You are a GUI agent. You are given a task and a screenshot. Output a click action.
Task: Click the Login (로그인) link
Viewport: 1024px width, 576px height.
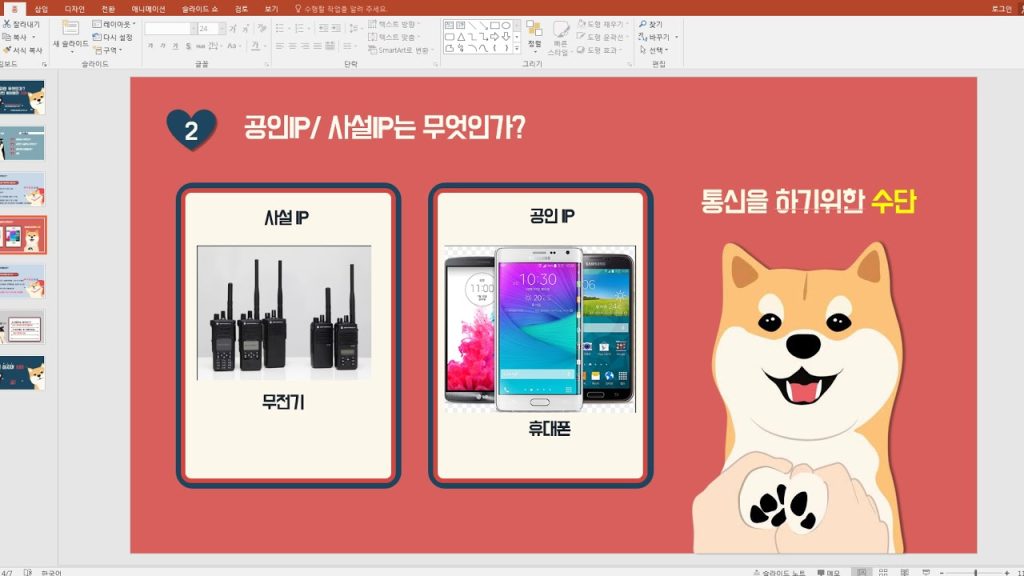click(x=1000, y=8)
